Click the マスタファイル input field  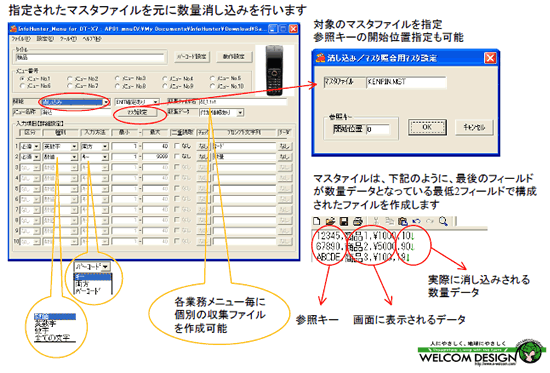point(406,82)
